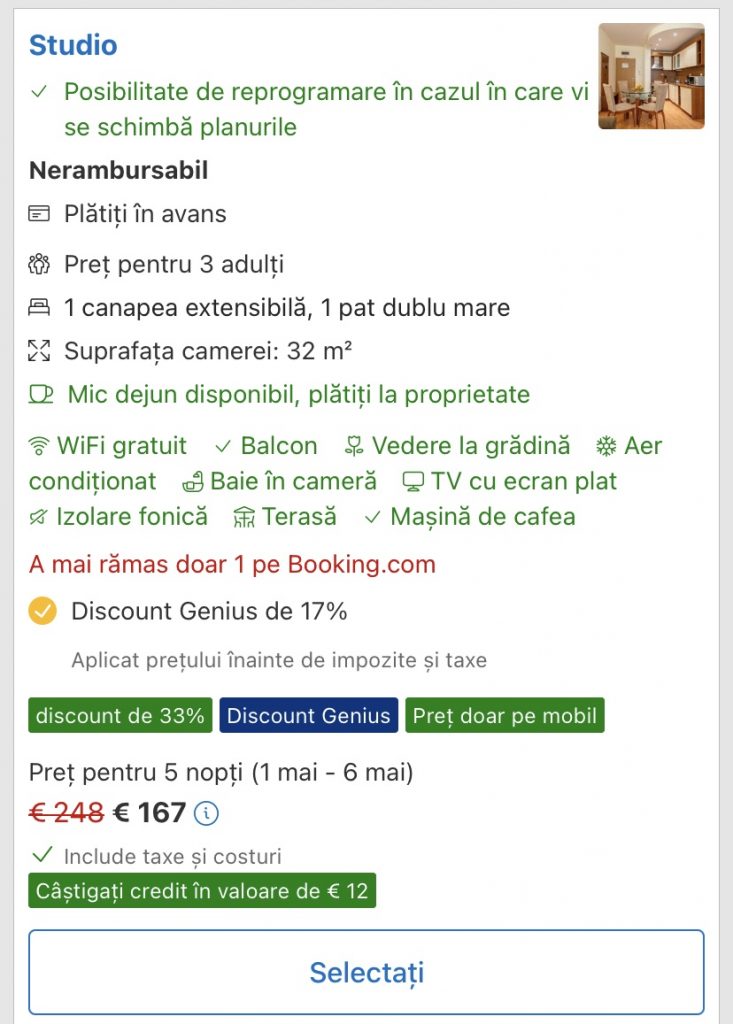Click the snowflake air conditioning icon
Viewport: 733px width, 1024px height.
[606, 446]
